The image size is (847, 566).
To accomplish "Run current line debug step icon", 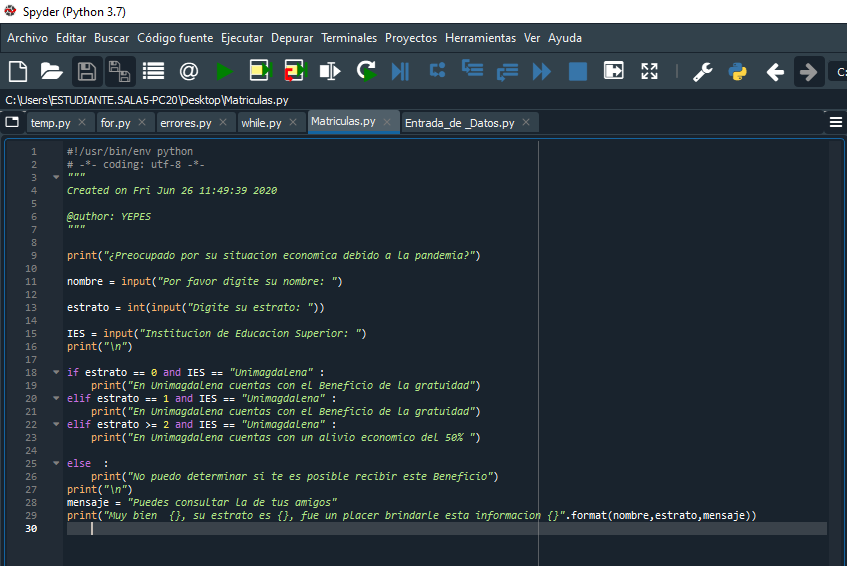I will (x=437, y=70).
